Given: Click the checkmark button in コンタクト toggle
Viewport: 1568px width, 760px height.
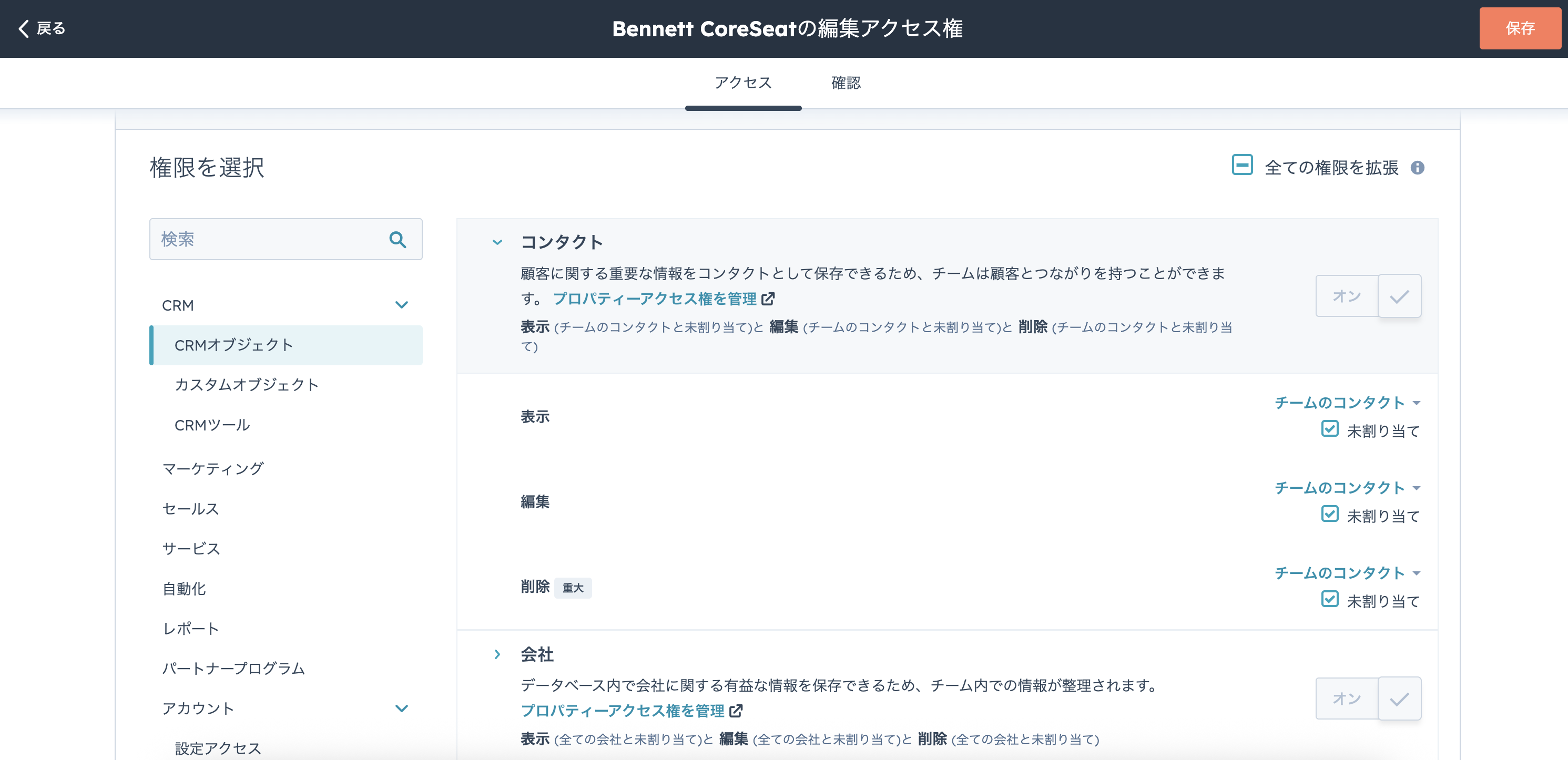Looking at the screenshot, I should click(1399, 296).
